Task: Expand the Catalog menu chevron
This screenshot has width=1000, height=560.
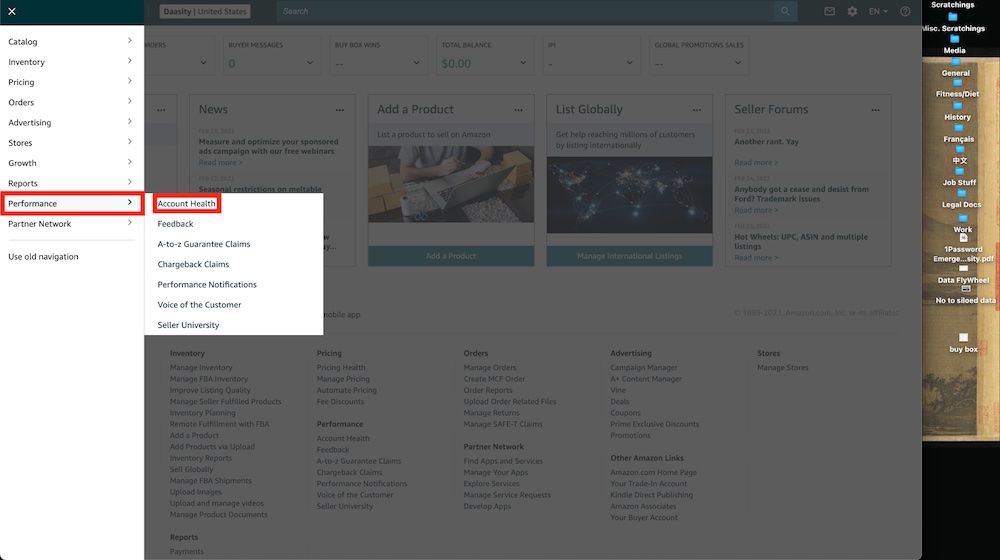Action: tap(129, 41)
